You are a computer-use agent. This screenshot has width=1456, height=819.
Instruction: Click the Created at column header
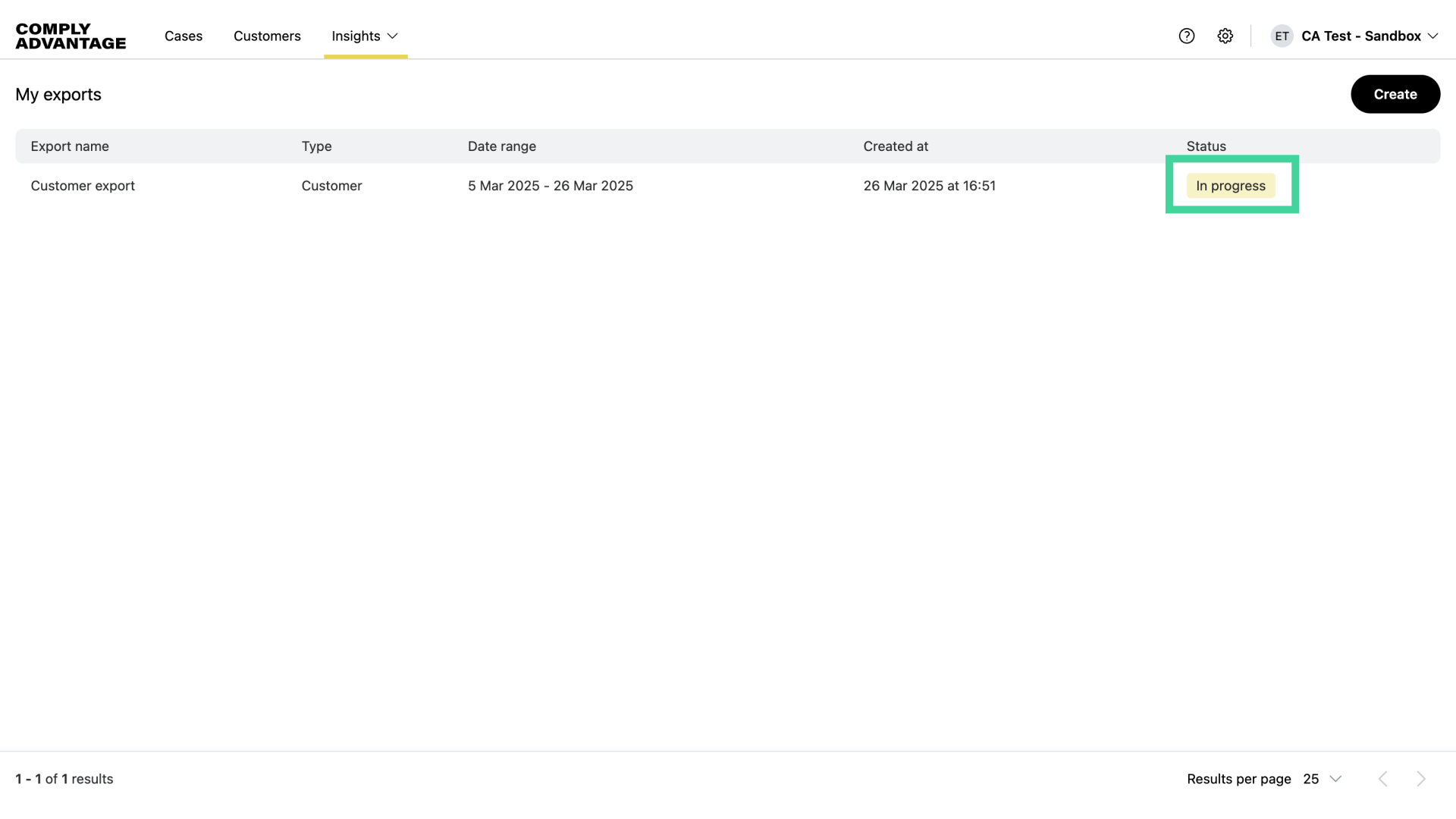(896, 146)
